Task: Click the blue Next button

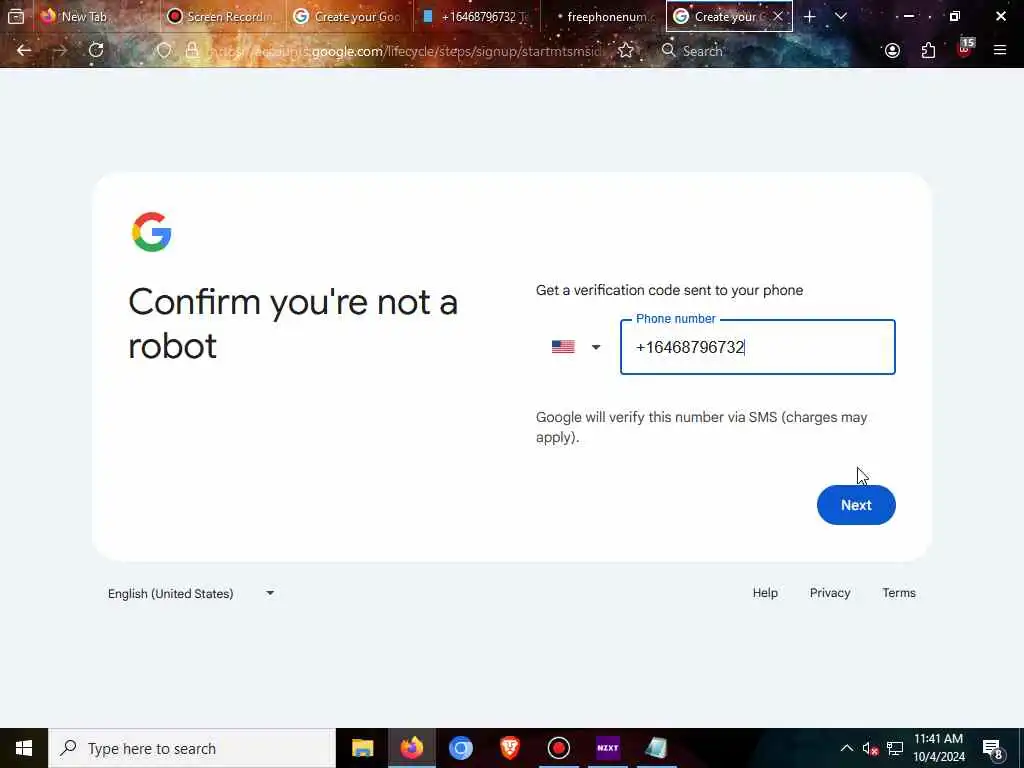Action: pos(856,505)
